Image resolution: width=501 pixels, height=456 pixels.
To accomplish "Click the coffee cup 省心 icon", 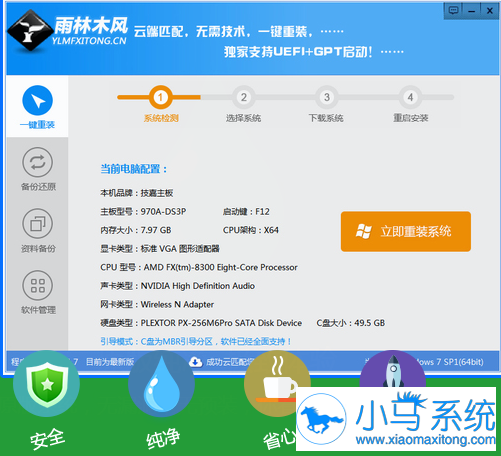I will point(277,384).
